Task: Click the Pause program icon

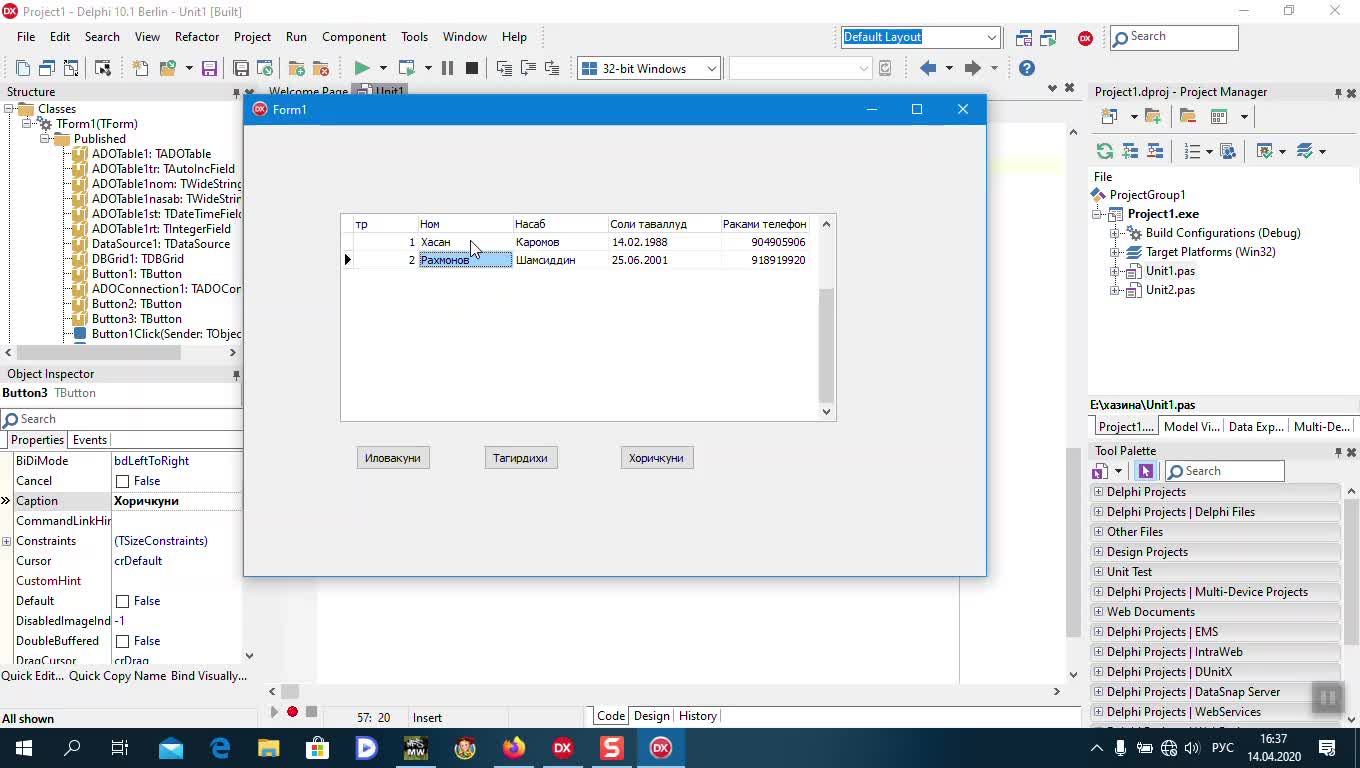Action: (447, 68)
